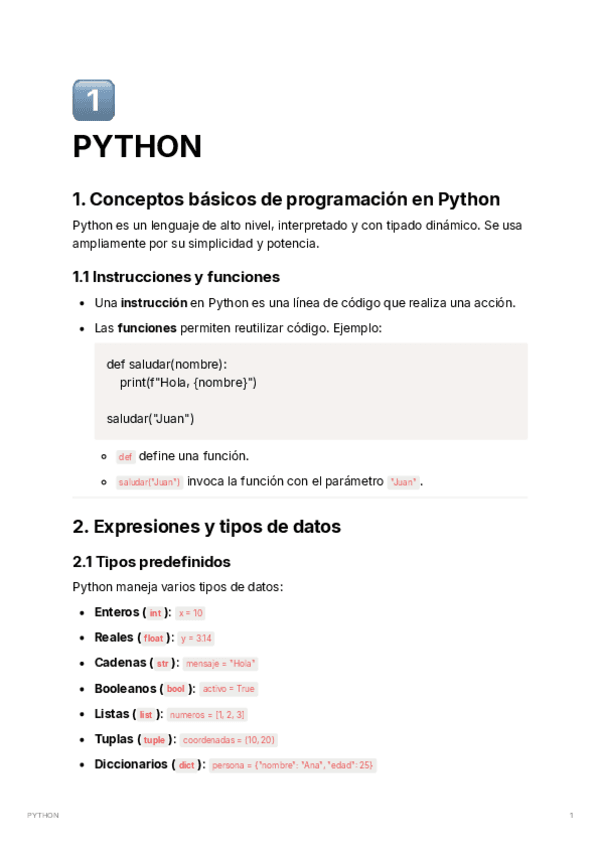Click the 'float' type tag
The height and width of the screenshot is (848, 600).
pos(153,638)
